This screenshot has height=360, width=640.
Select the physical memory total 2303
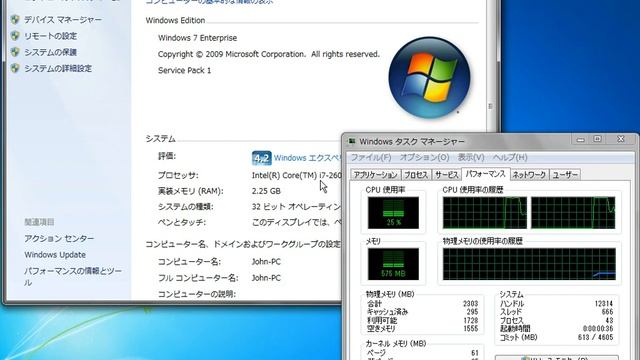[x=470, y=304]
